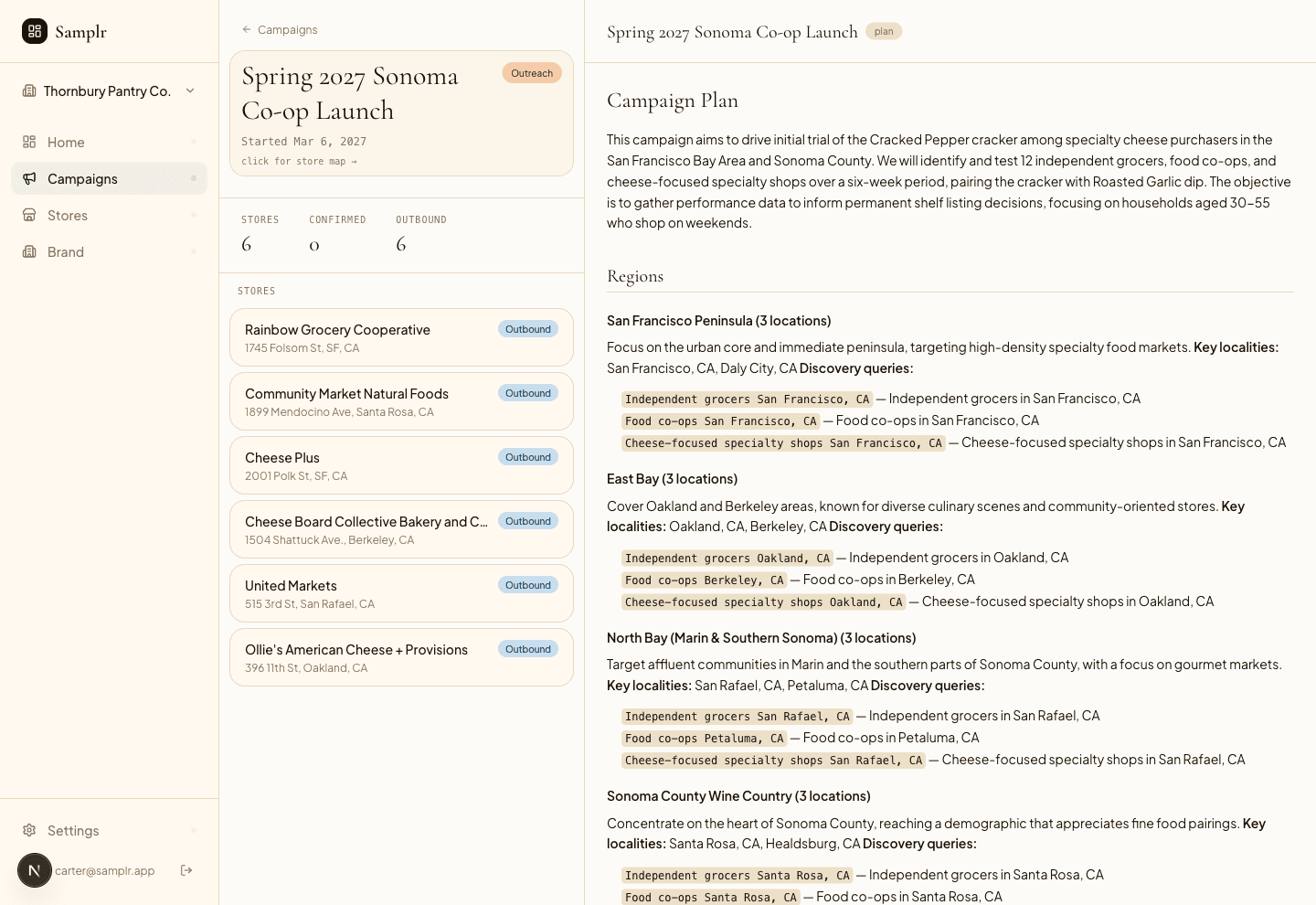Click the 'plan' tag beside the header title
Screen dimensions: 1316x905
pos(884,31)
